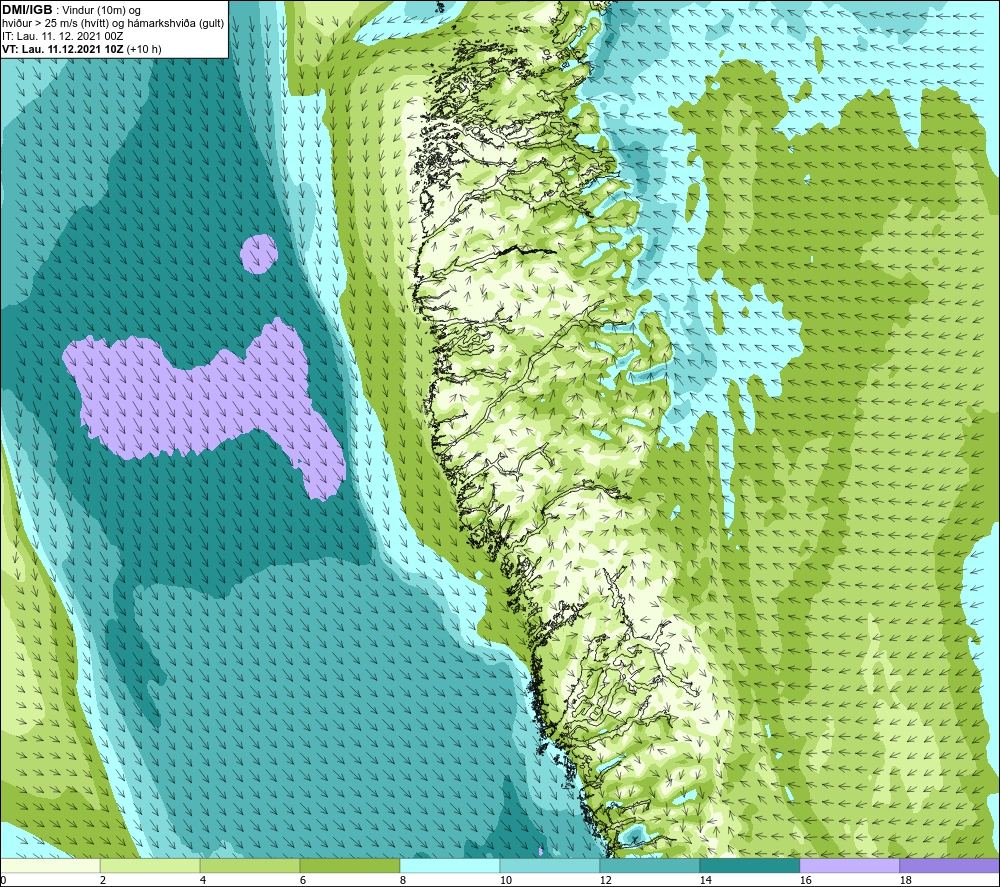Click the 10–12 cyan legend swatch
Screen dimensions: 1000x887
(550, 866)
